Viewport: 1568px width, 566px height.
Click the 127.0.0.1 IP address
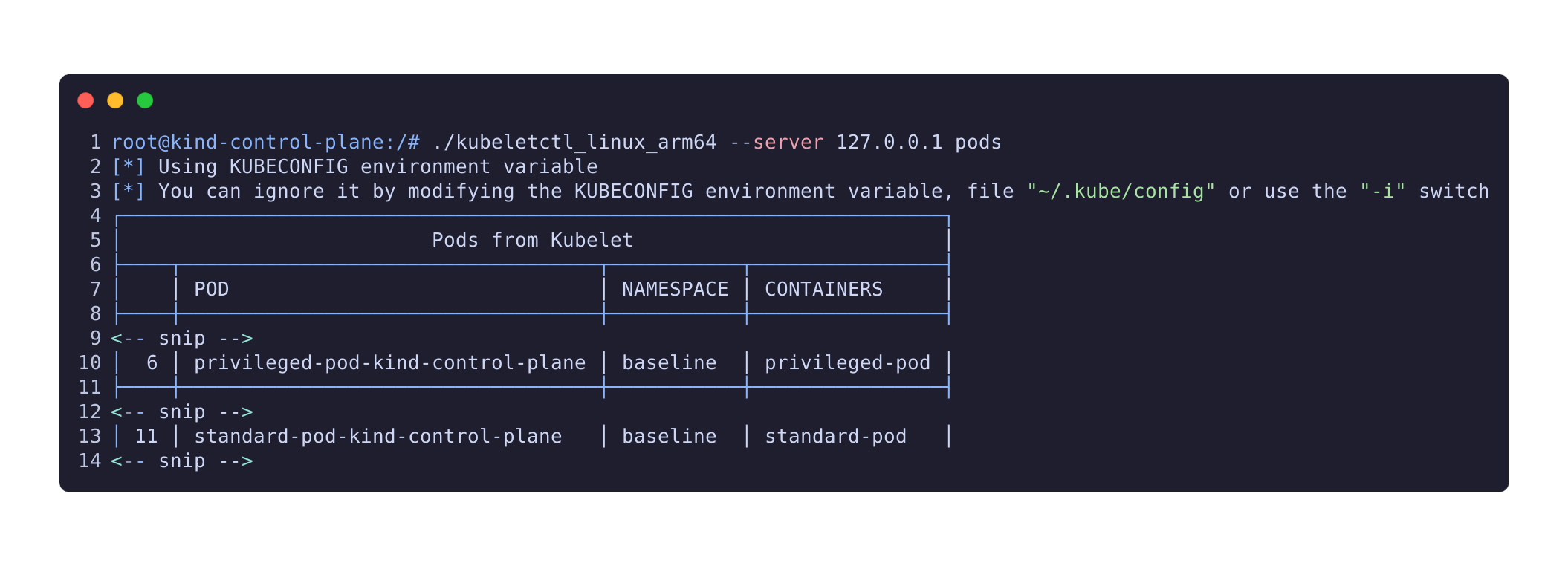tap(889, 142)
